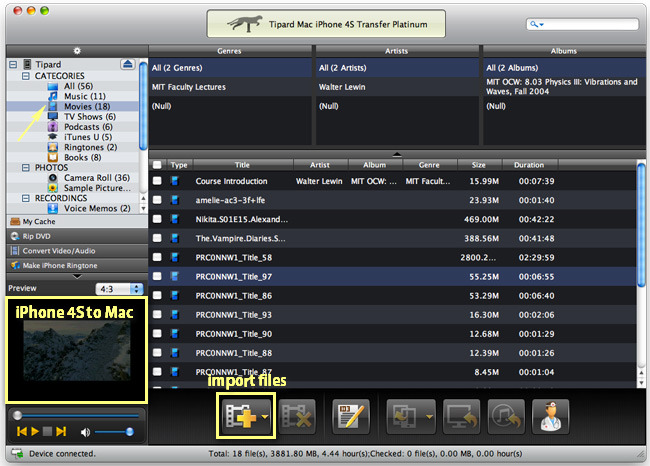Image resolution: width=650 pixels, height=466 pixels.
Task: Click the gear icon above the sidebar
Action: tap(77, 51)
